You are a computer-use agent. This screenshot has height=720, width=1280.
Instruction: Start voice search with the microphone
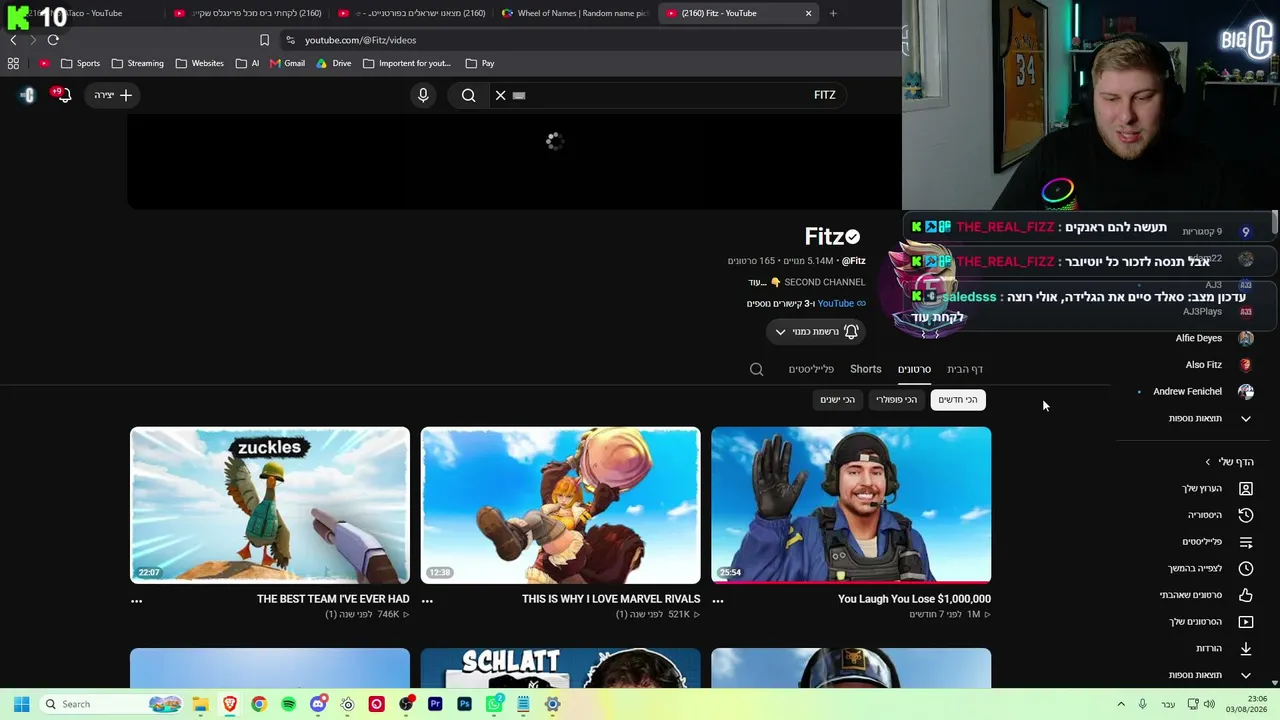423,95
